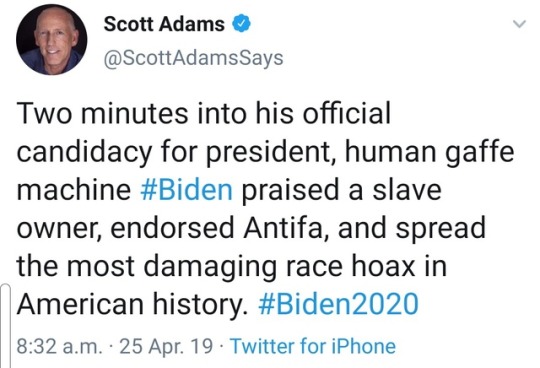The height and width of the screenshot is (368, 540).
Task: Click the Scott Adams display name
Action: click(164, 24)
